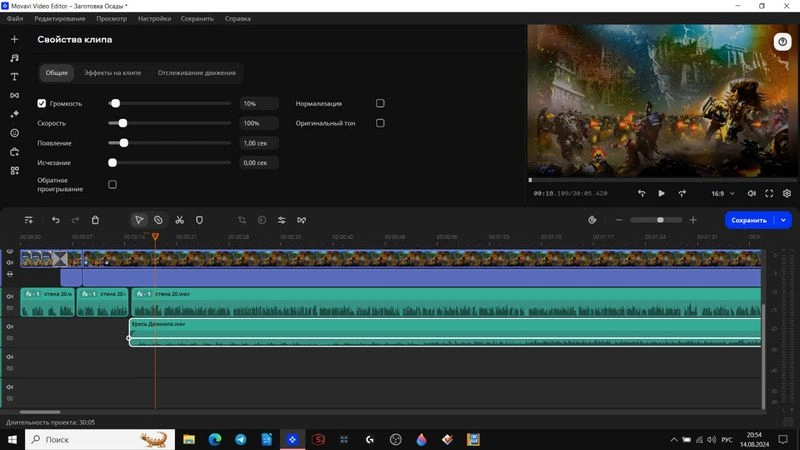
Task: Click the Громкость slider handle
Action: click(x=115, y=103)
